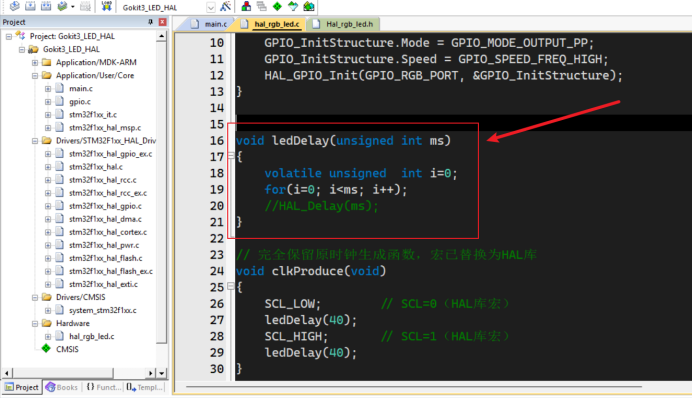Click line number 16 in editor gutter
The image size is (692, 399).
tap(217, 141)
